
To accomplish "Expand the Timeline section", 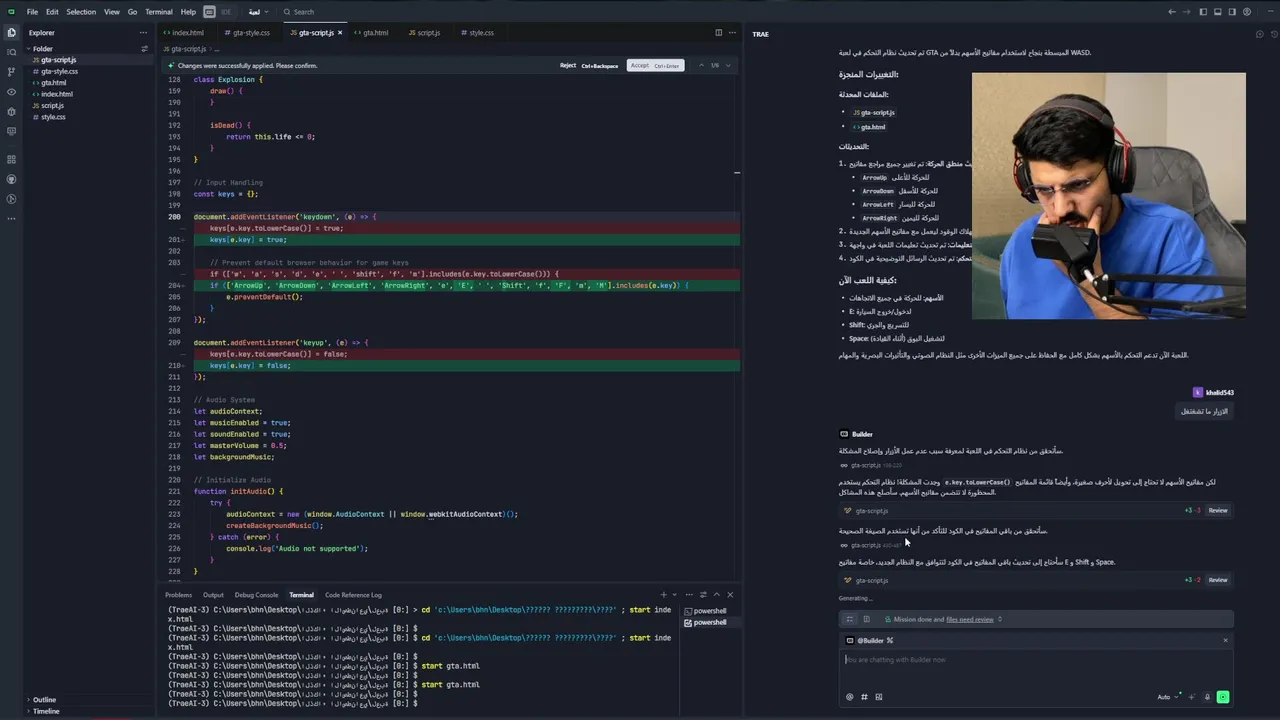I will [x=46, y=711].
